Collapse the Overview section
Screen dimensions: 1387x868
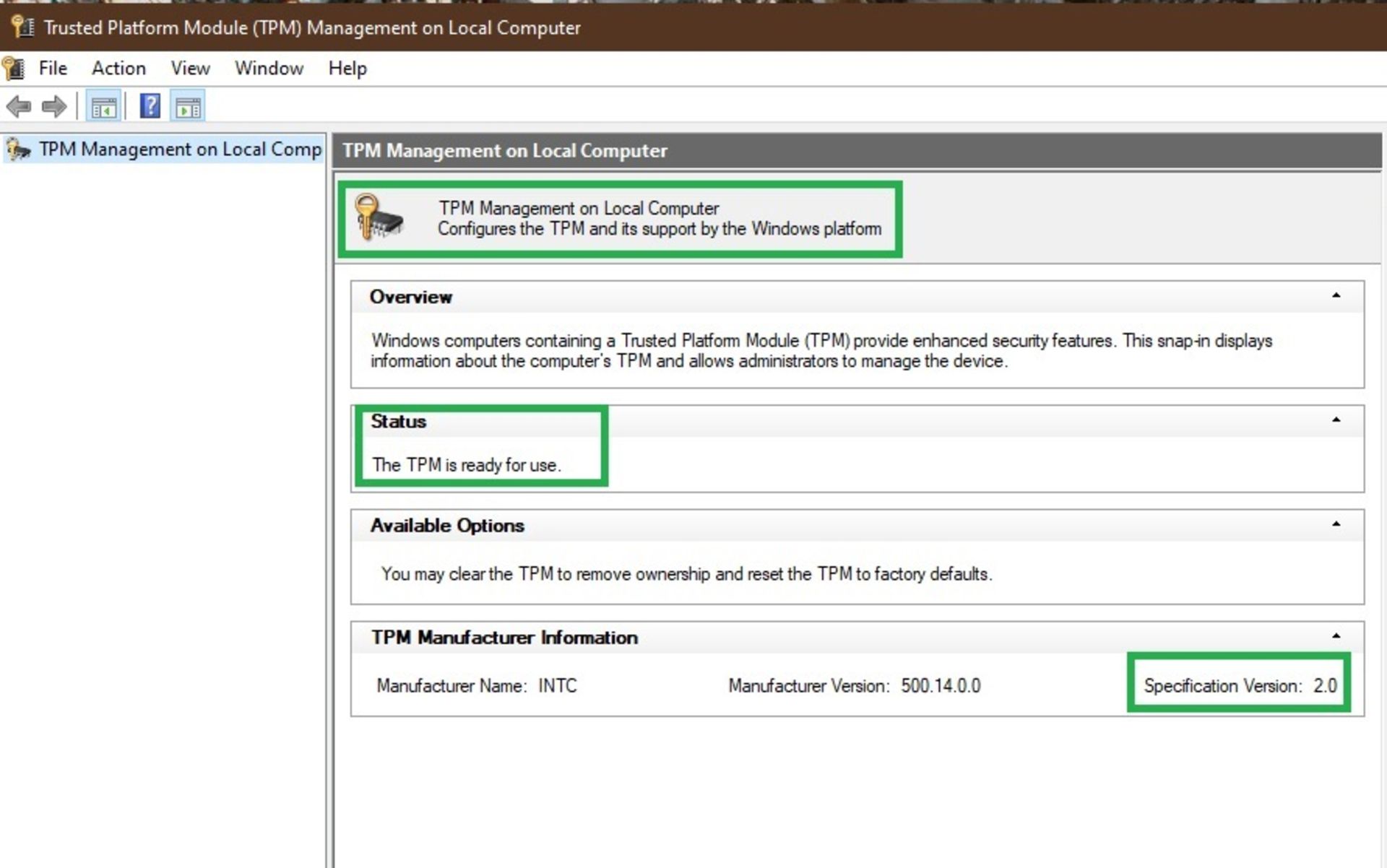[1336, 295]
